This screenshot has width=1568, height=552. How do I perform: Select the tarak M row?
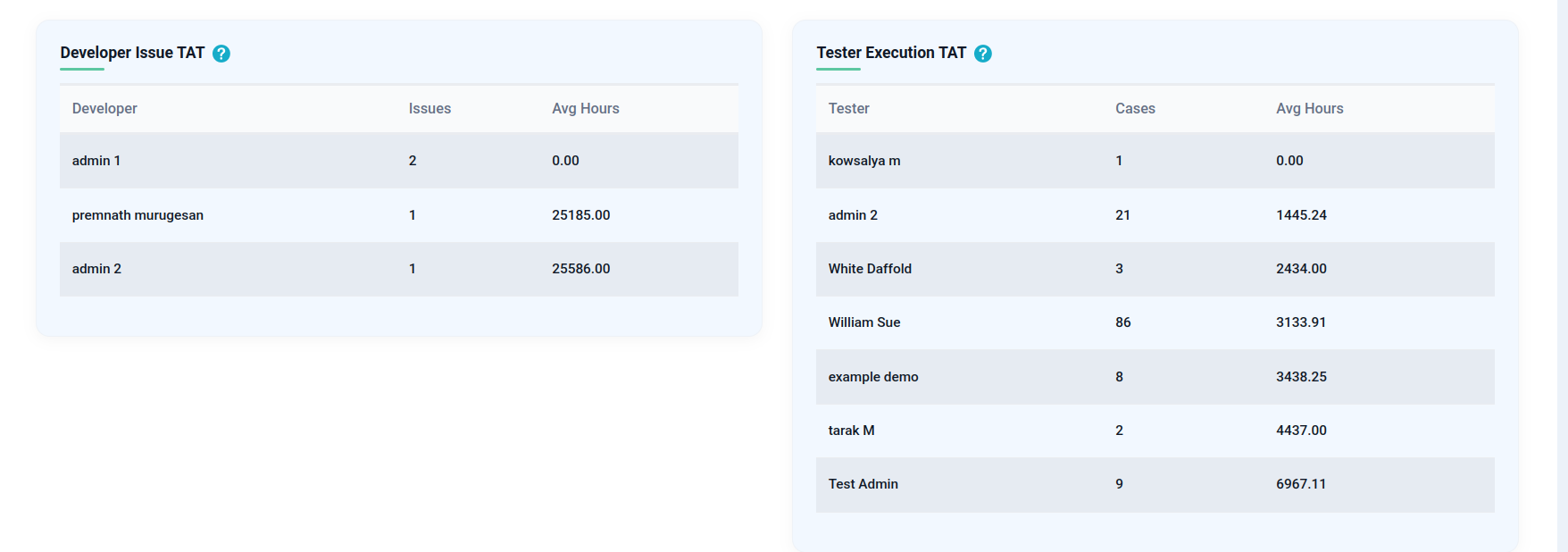coord(1155,431)
